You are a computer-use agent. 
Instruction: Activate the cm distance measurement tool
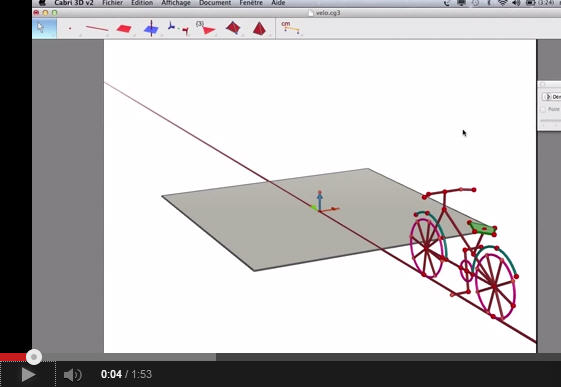click(290, 28)
